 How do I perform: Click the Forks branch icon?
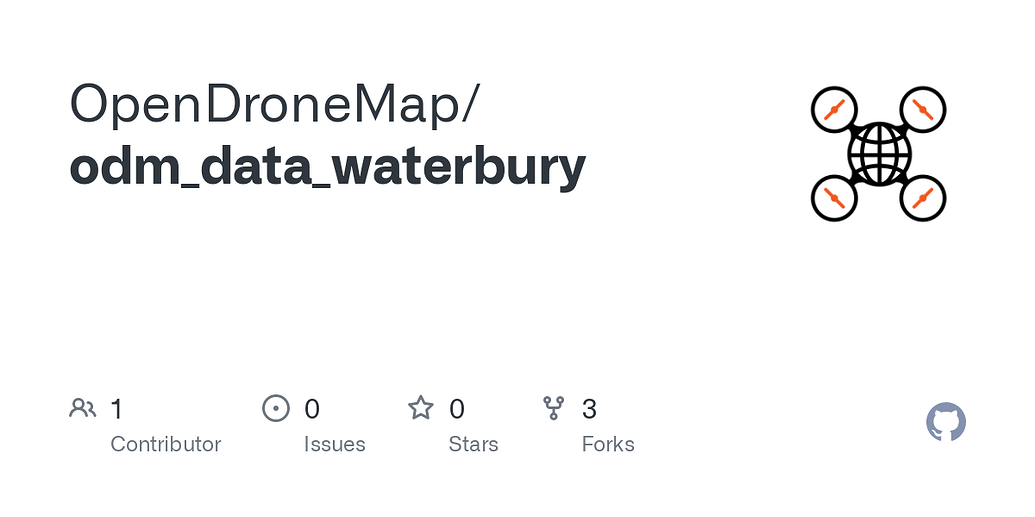tap(553, 408)
